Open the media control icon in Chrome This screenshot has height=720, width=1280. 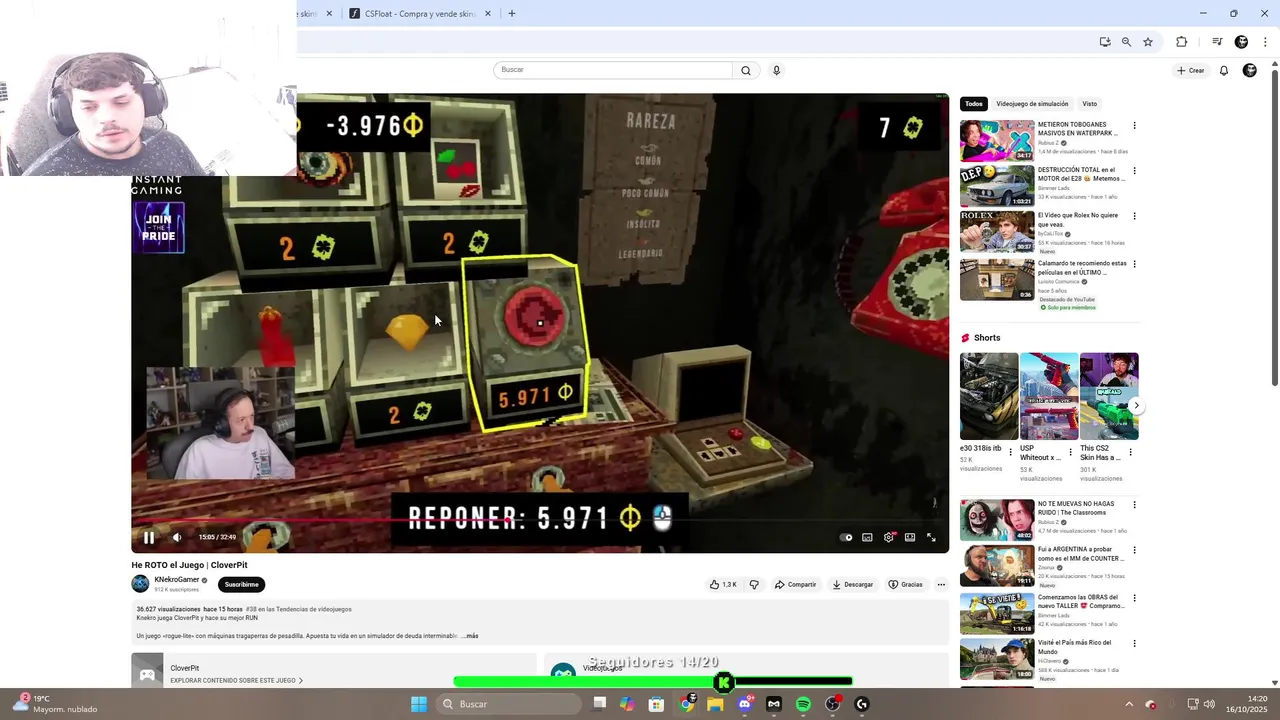click(x=1217, y=42)
